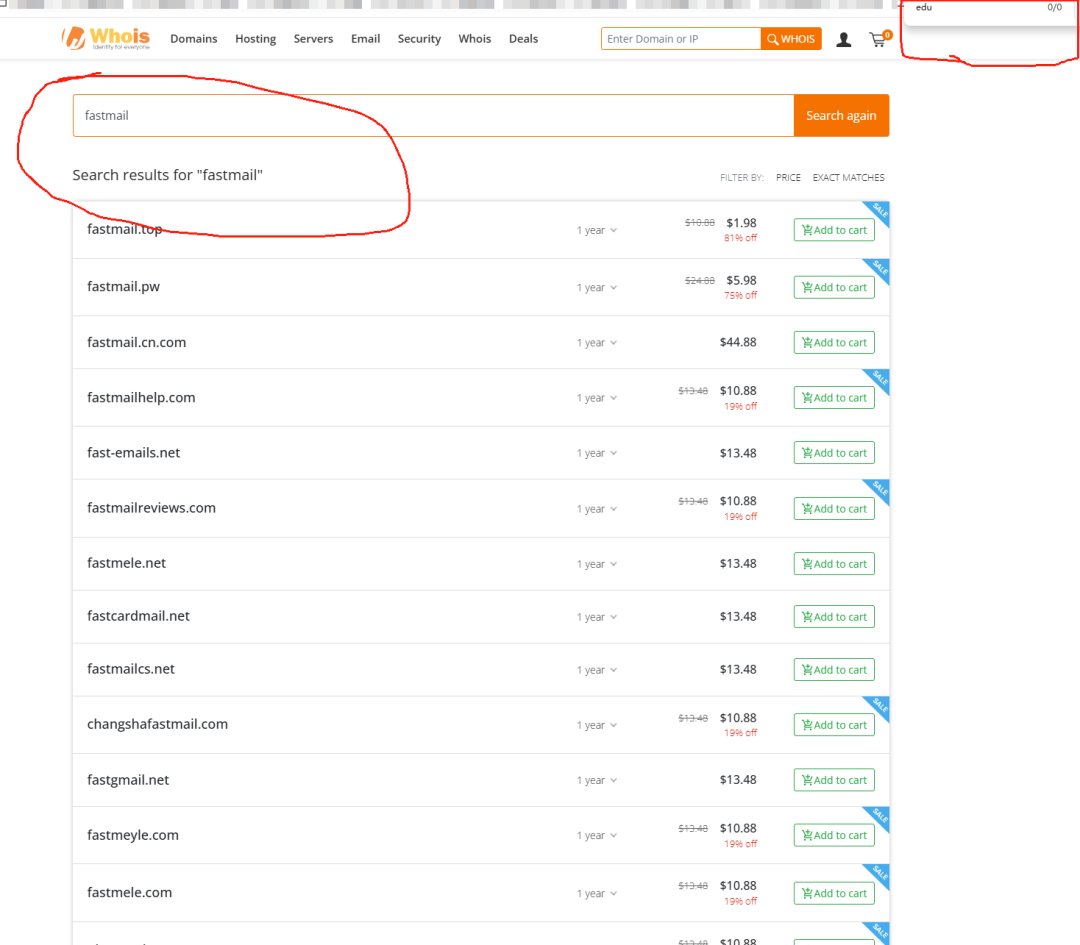Filter results by Price
The width and height of the screenshot is (1080, 945).
click(788, 178)
